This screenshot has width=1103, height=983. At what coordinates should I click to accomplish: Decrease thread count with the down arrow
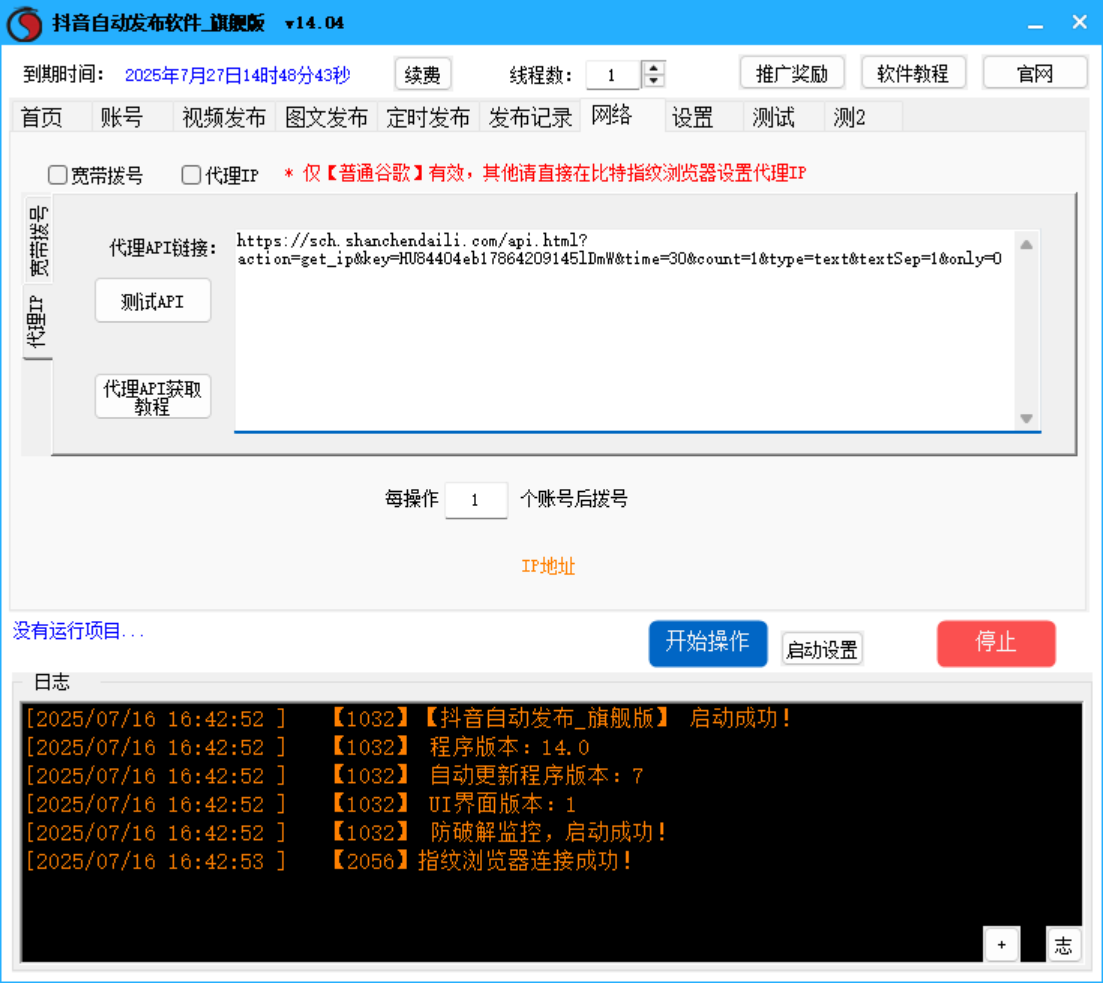654,80
